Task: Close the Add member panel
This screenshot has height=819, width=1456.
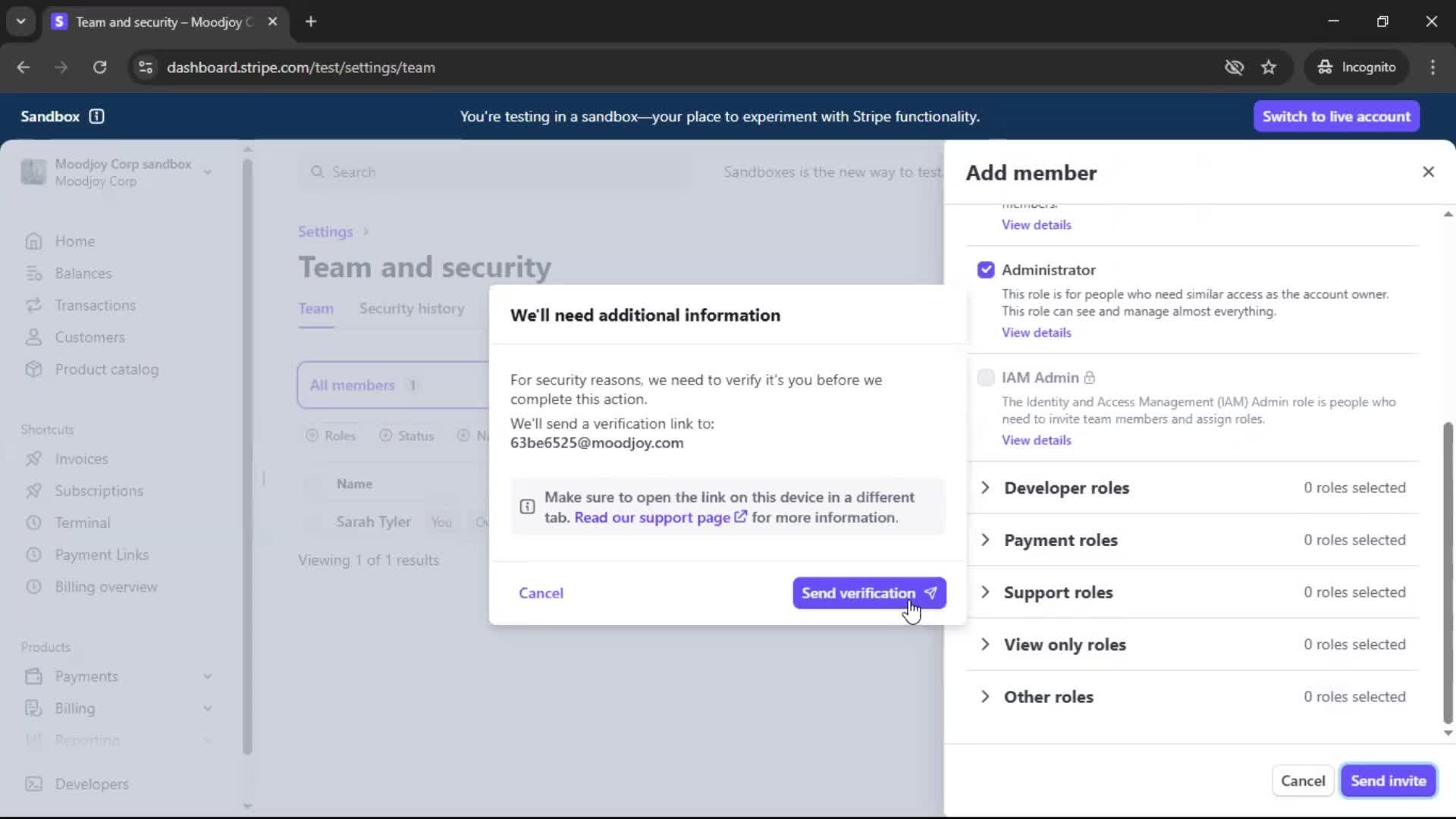Action: click(1428, 172)
